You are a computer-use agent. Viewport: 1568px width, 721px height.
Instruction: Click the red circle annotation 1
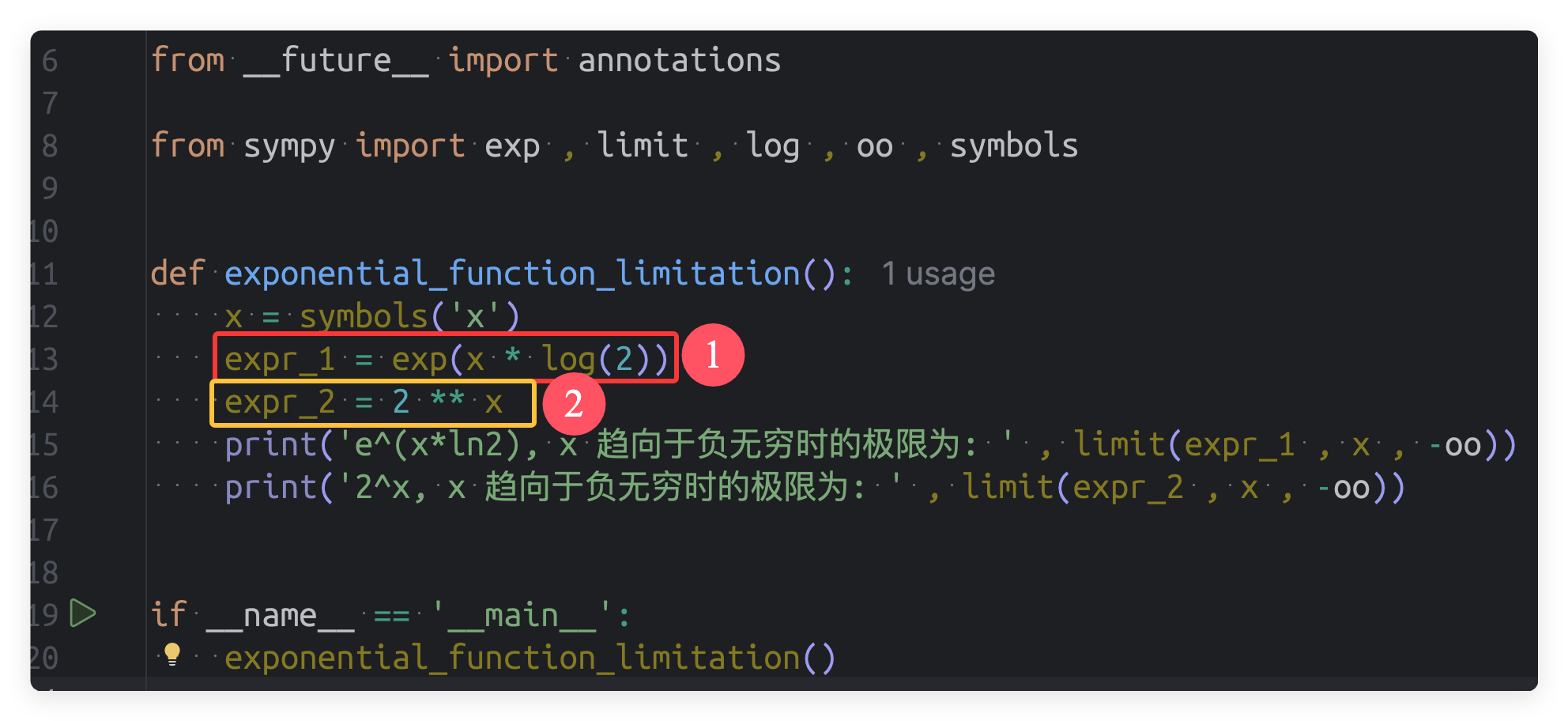(713, 355)
